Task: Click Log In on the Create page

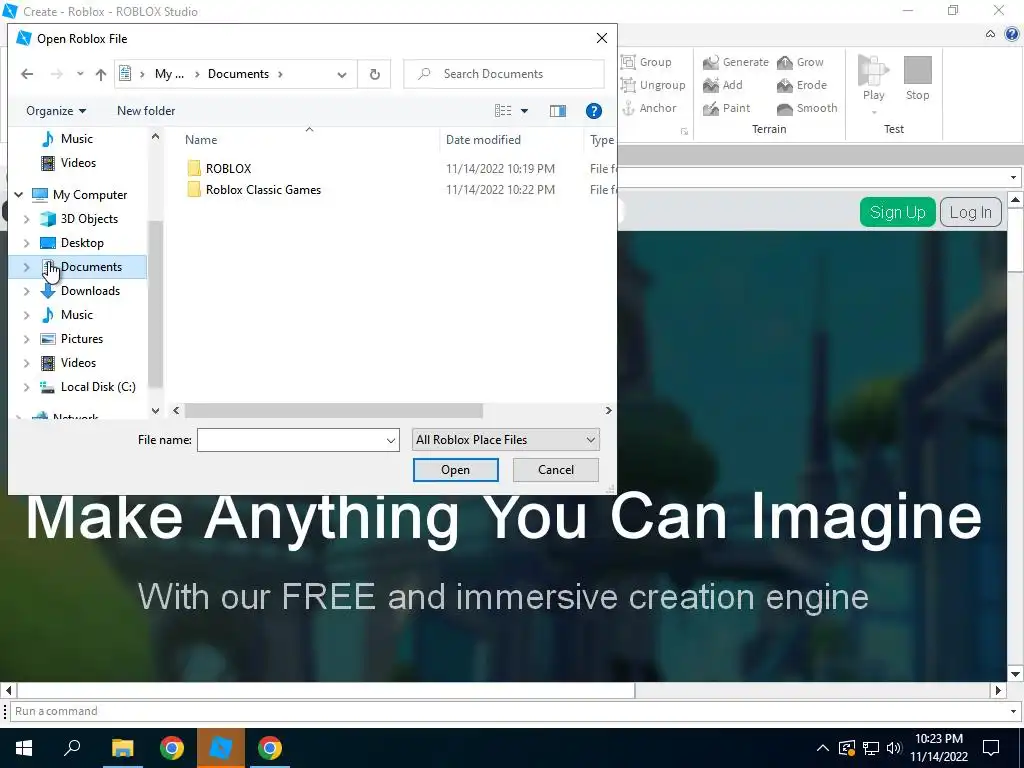Action: point(970,212)
